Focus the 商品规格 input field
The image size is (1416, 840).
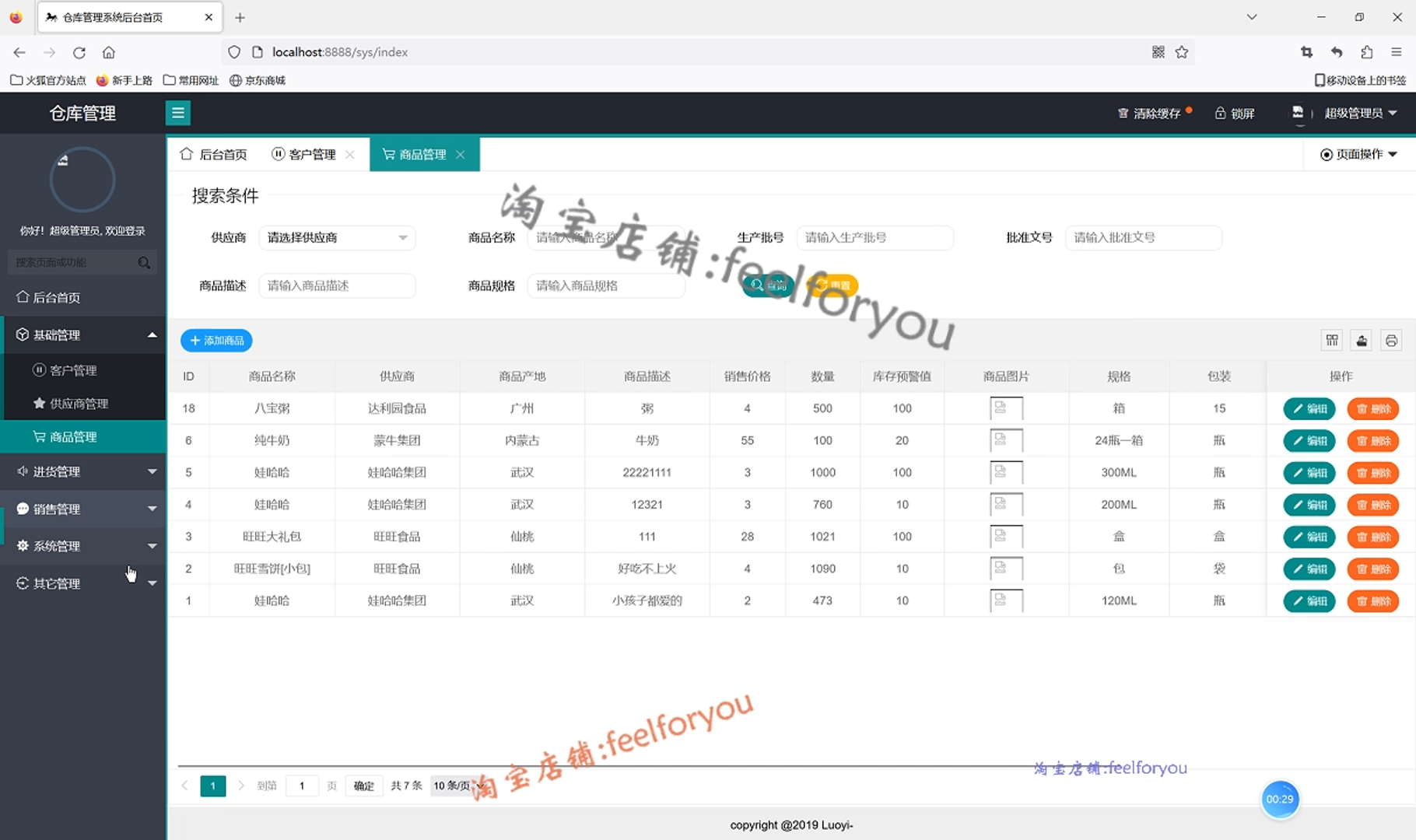(606, 285)
